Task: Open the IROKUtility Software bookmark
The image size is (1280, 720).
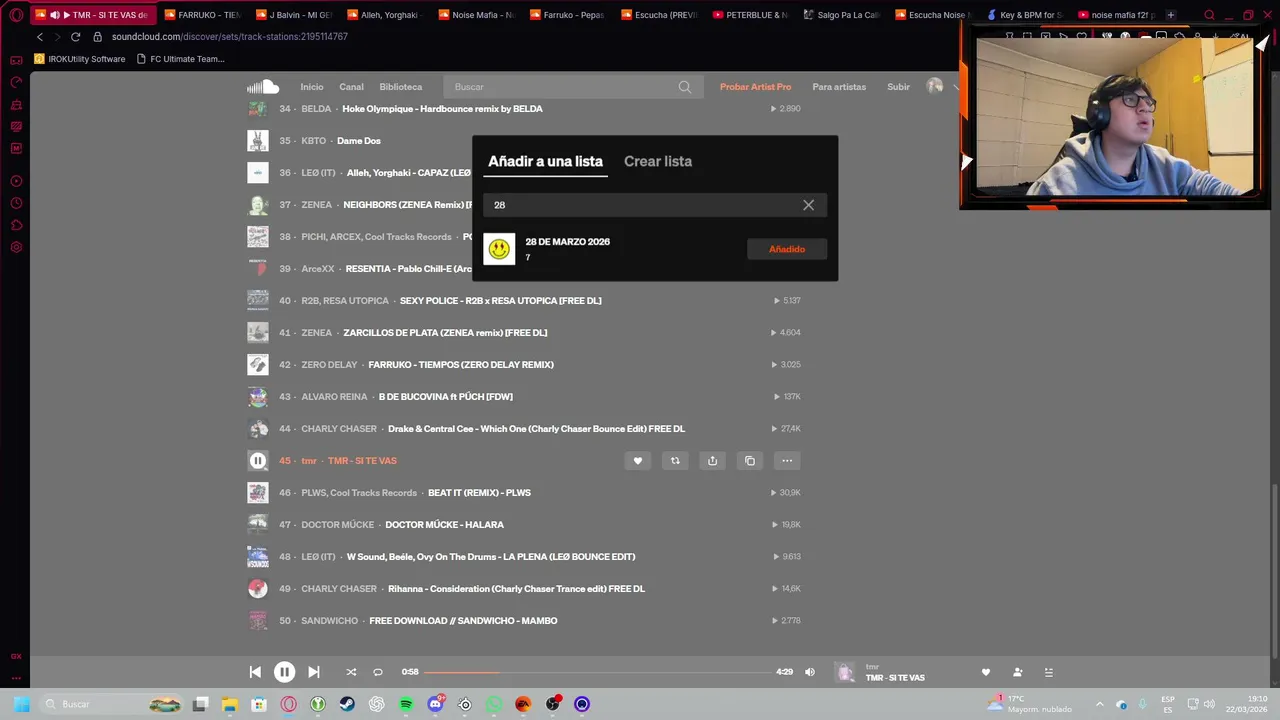Action: [x=80, y=59]
